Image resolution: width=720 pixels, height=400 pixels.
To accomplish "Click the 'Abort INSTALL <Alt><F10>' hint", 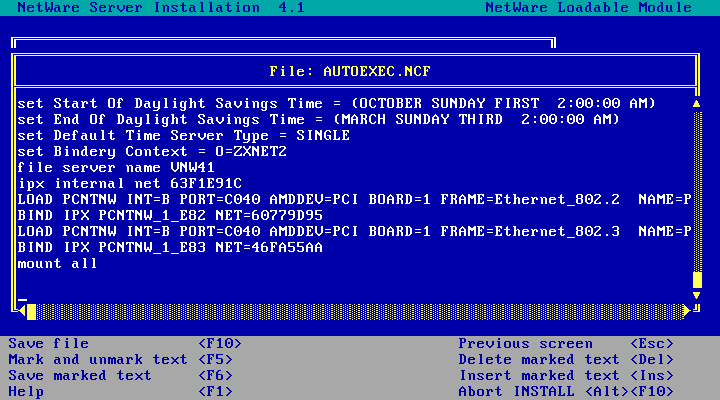I will 566,392.
